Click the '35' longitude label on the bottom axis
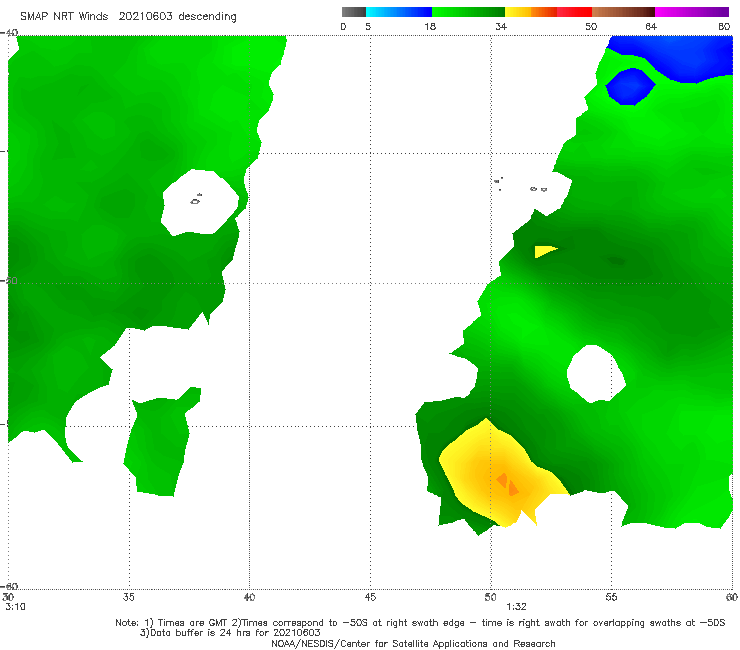 [x=128, y=597]
